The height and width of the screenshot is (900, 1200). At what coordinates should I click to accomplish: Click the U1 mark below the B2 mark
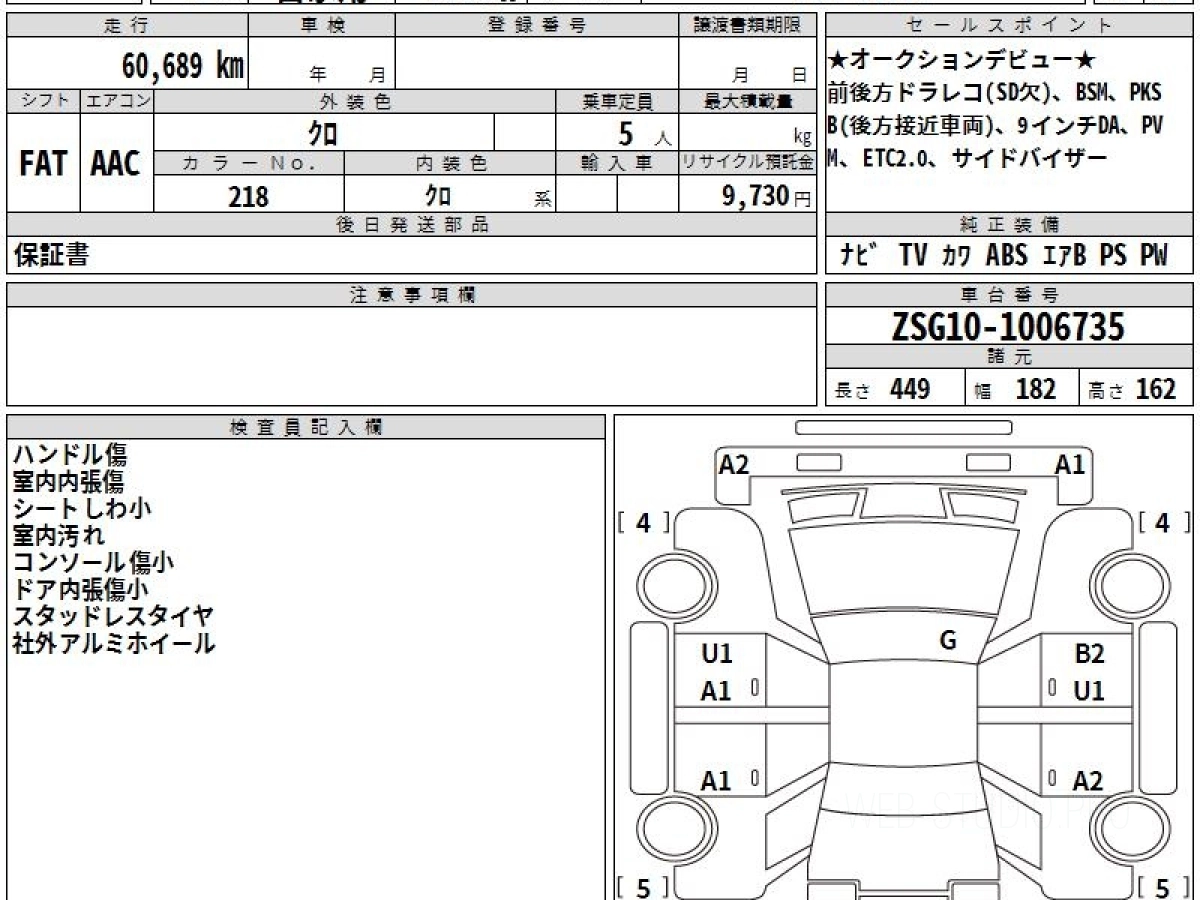tap(1089, 690)
